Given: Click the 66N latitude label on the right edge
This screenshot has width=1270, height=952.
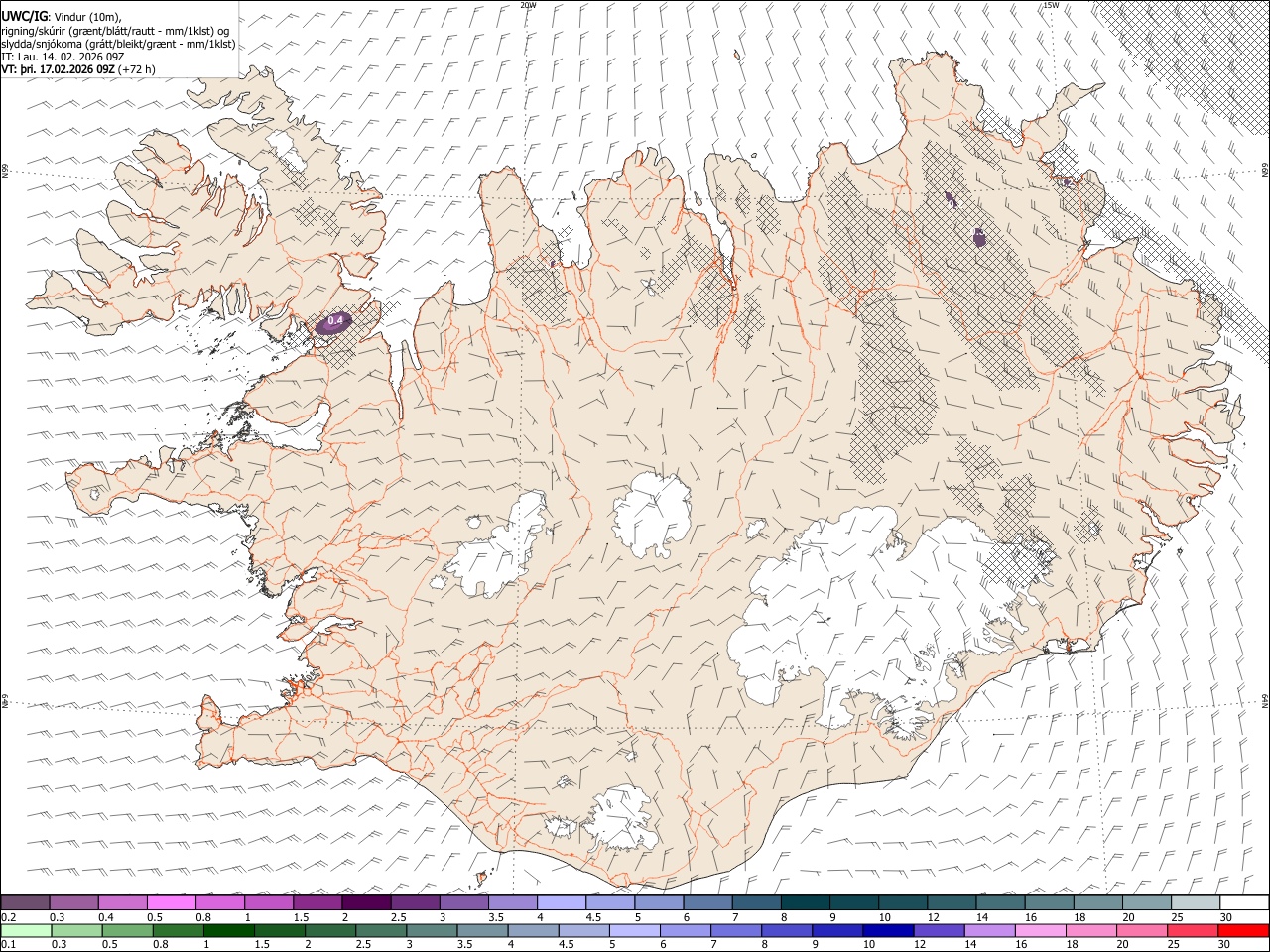Looking at the screenshot, I should point(1265,171).
